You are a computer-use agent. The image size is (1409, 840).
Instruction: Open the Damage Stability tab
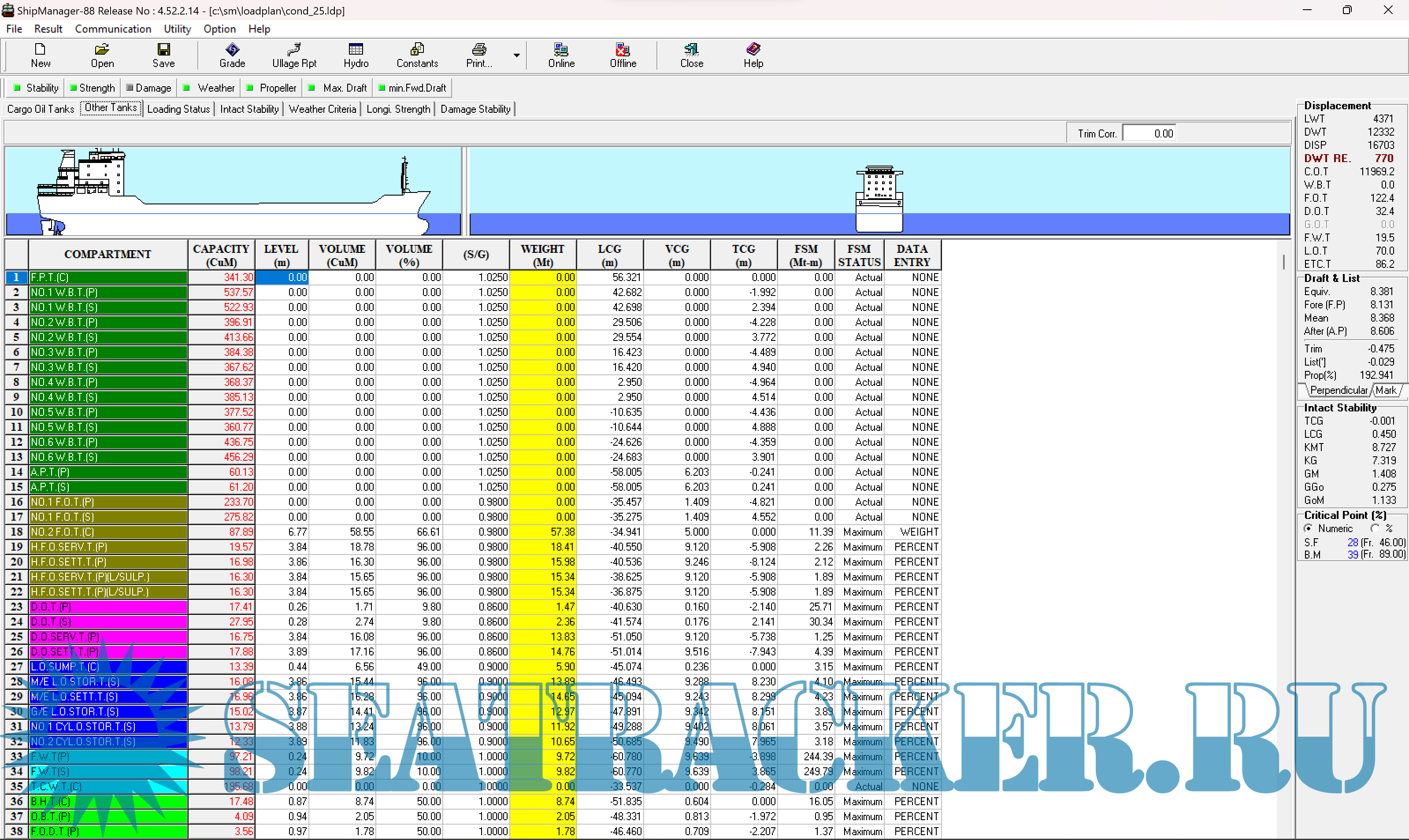click(x=475, y=109)
